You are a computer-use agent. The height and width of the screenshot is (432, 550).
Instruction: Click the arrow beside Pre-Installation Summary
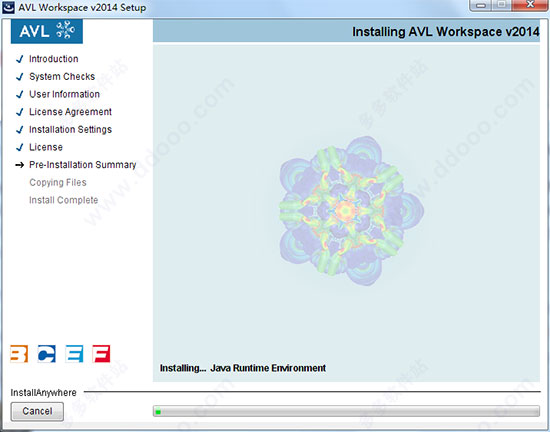(x=20, y=165)
